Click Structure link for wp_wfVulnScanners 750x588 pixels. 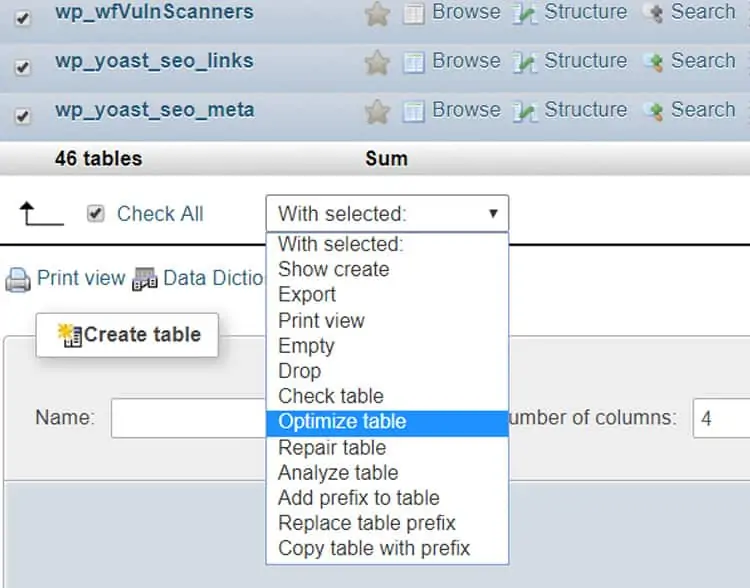pyautogui.click(x=585, y=11)
